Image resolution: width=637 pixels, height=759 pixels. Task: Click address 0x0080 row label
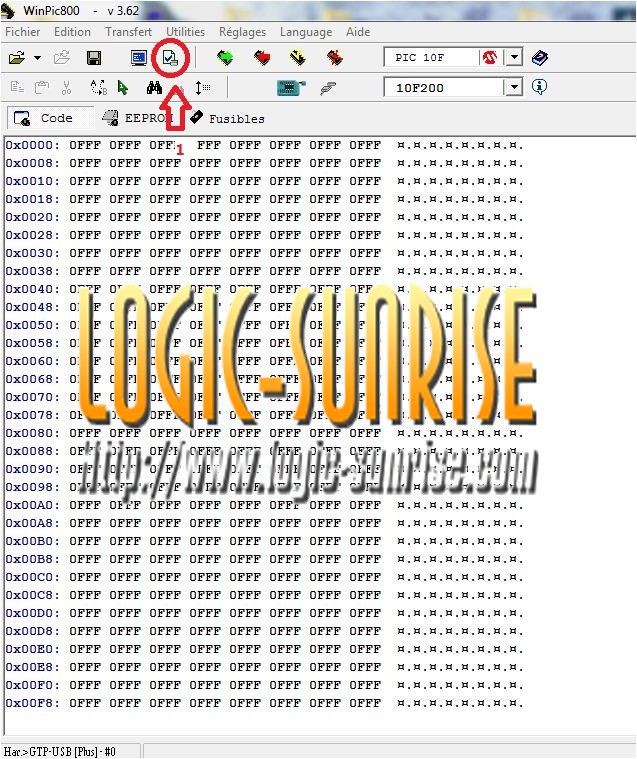[x=32, y=433]
